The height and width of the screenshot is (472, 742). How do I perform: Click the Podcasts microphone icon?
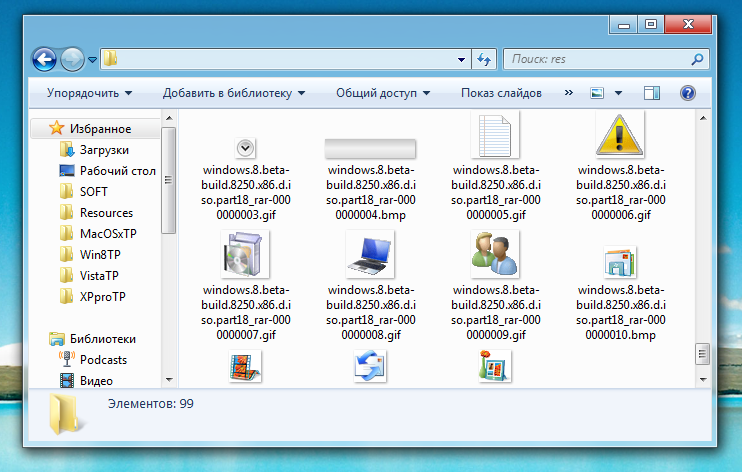click(x=67, y=359)
